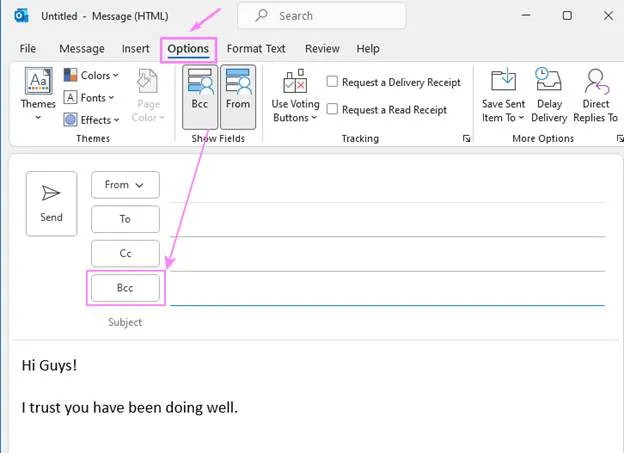Open the Colors theme dropdown

91,75
